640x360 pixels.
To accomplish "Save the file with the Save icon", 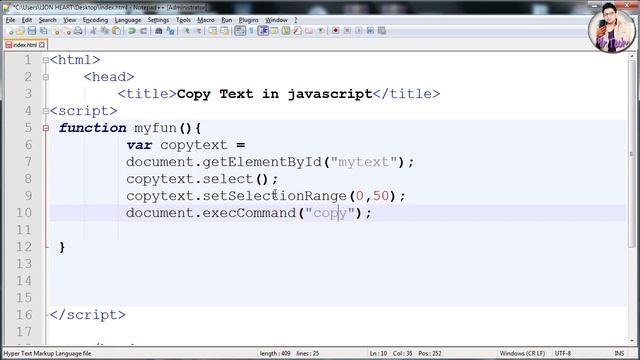I will tap(32, 31).
